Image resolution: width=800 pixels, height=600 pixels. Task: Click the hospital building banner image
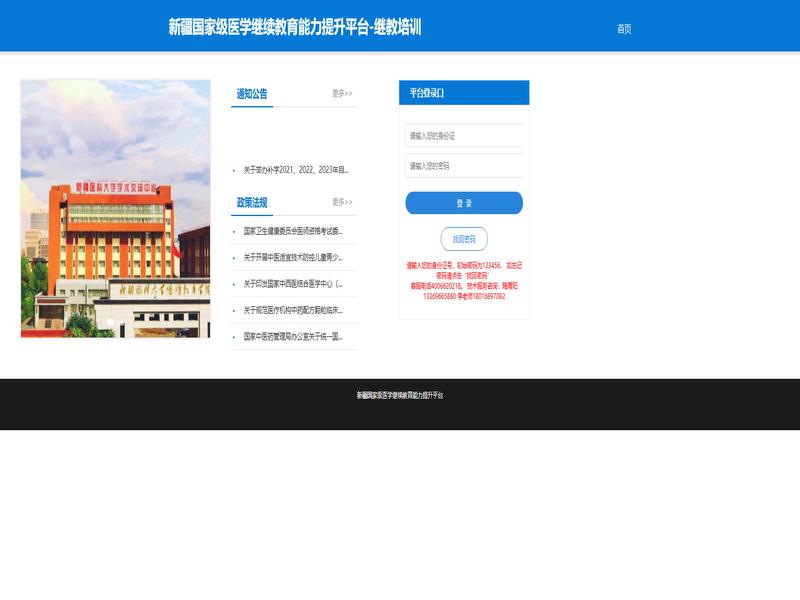point(115,209)
